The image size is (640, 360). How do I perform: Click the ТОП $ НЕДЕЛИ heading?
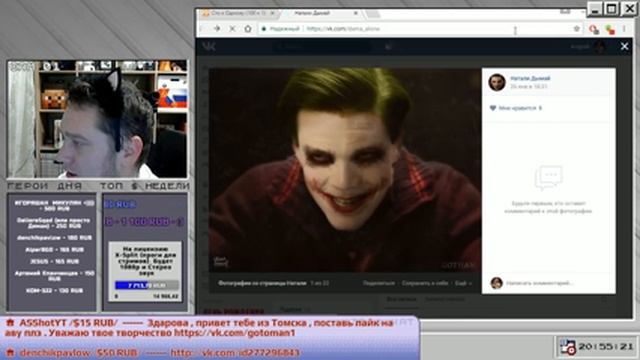click(x=145, y=186)
